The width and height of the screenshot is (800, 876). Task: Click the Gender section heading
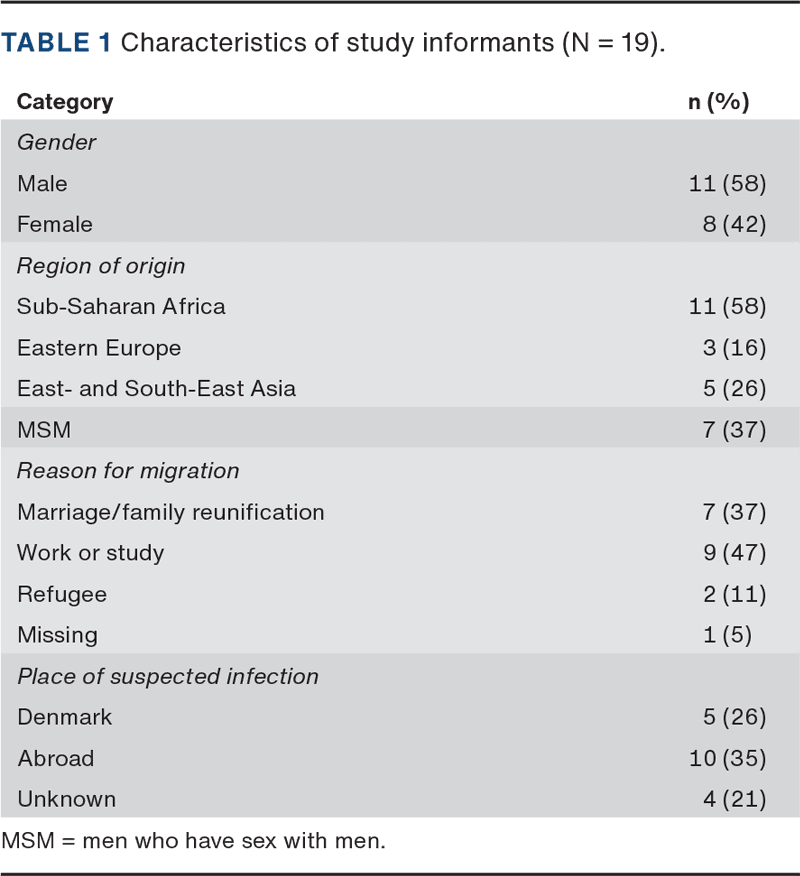point(56,142)
